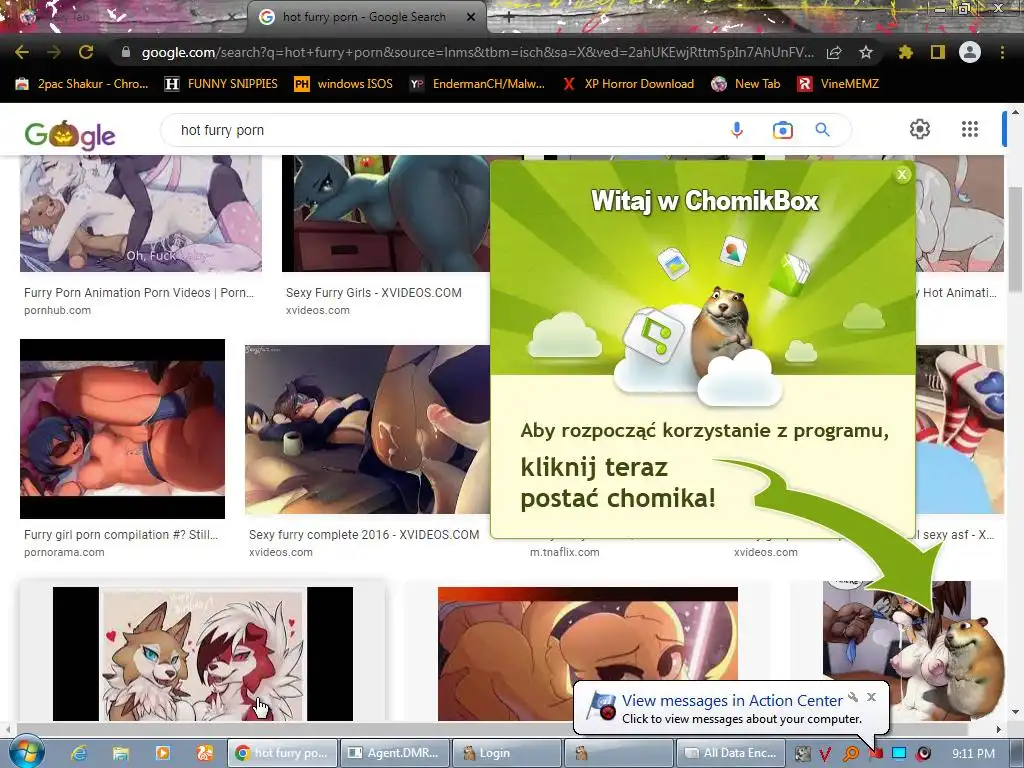1024x768 pixels.
Task: Switch to the Agent.DMR... taskbar window
Action: [x=394, y=753]
